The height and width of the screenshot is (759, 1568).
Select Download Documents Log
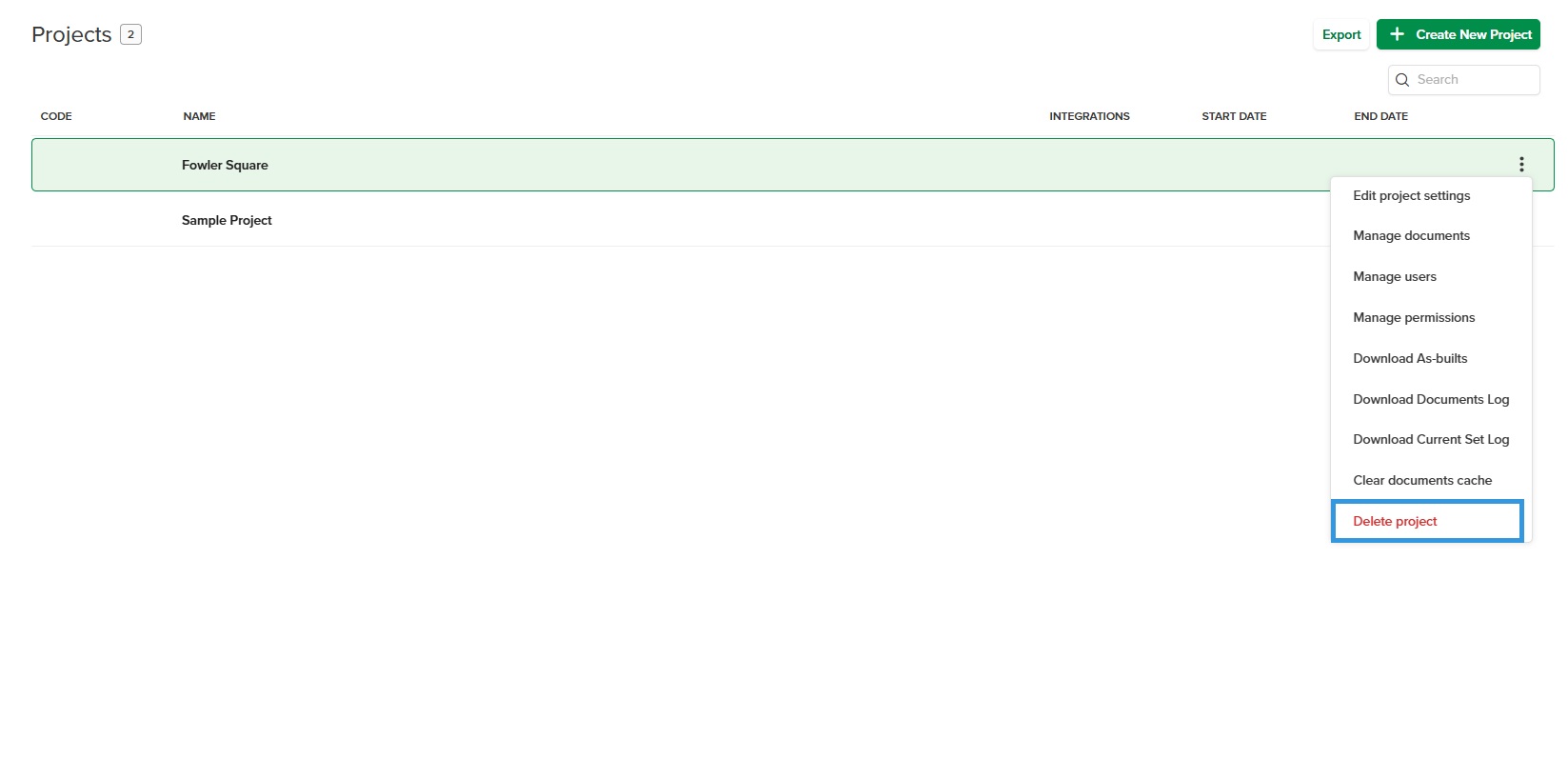coord(1431,399)
